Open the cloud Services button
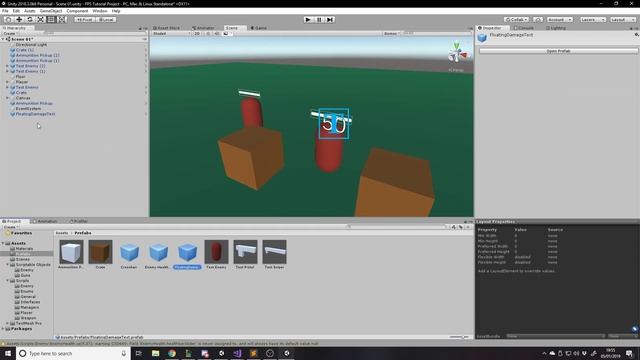Image resolution: width=640 pixels, height=360 pixels. pyautogui.click(x=538, y=20)
